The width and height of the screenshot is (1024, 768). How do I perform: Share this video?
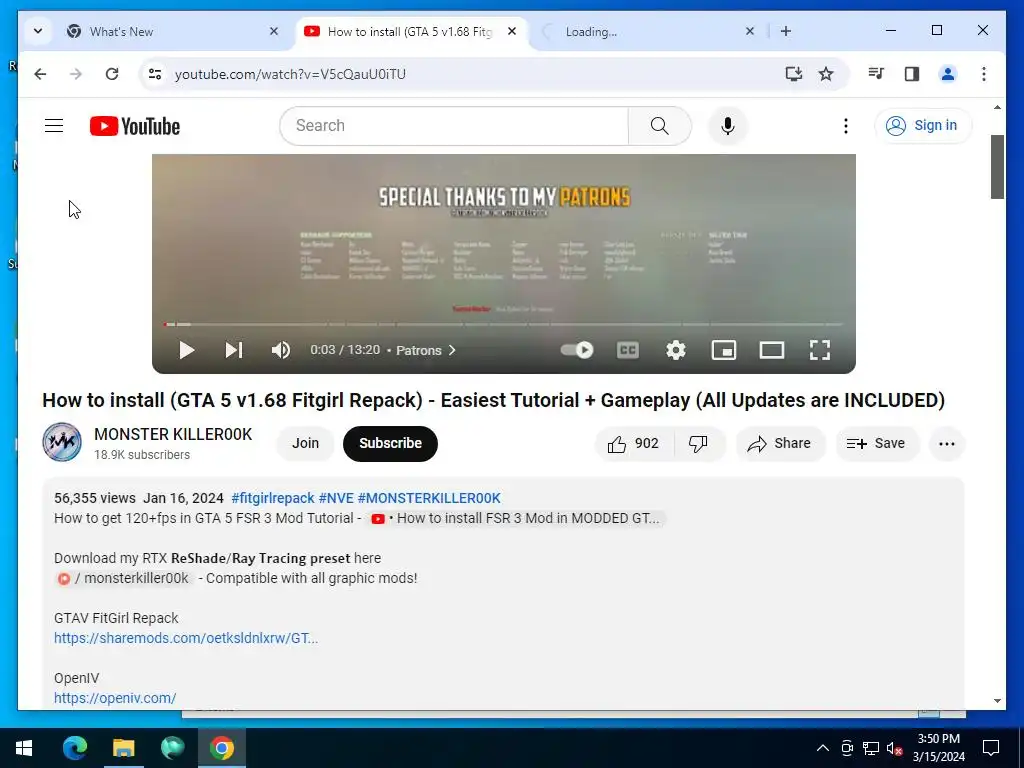(780, 443)
